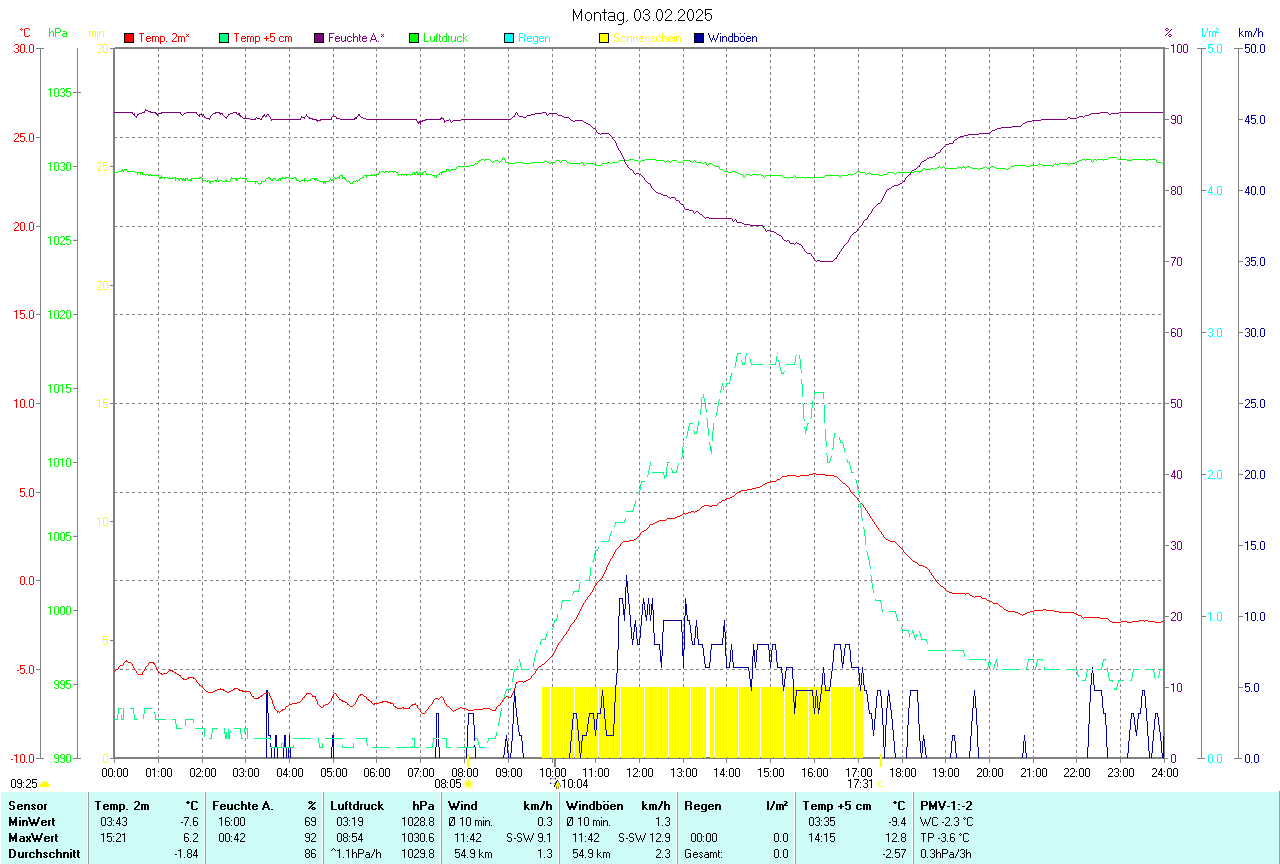Click the Durchschnitt row label
The image size is (1280, 864).
(x=40, y=854)
